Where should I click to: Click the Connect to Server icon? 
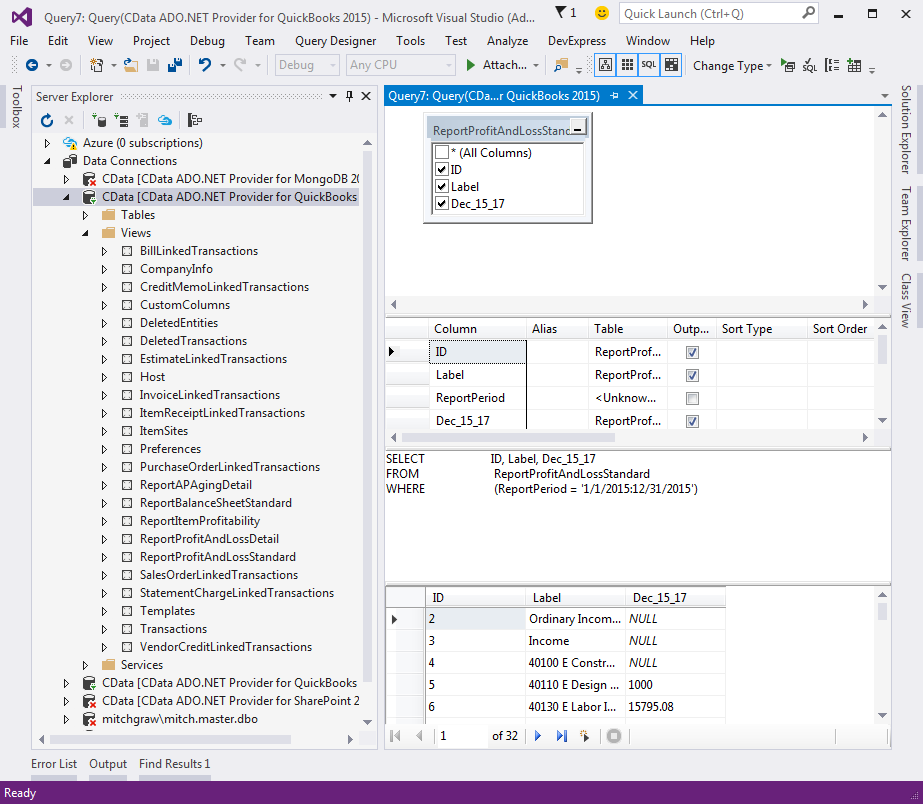pos(121,121)
